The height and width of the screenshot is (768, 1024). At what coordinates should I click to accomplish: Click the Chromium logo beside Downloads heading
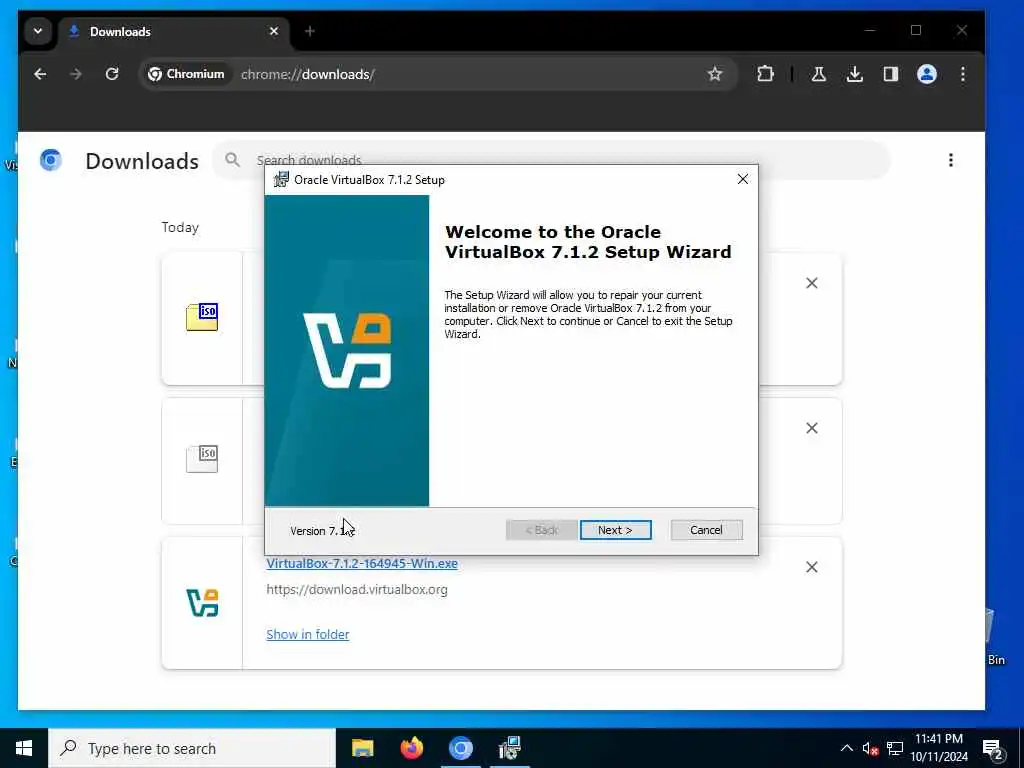point(50,160)
